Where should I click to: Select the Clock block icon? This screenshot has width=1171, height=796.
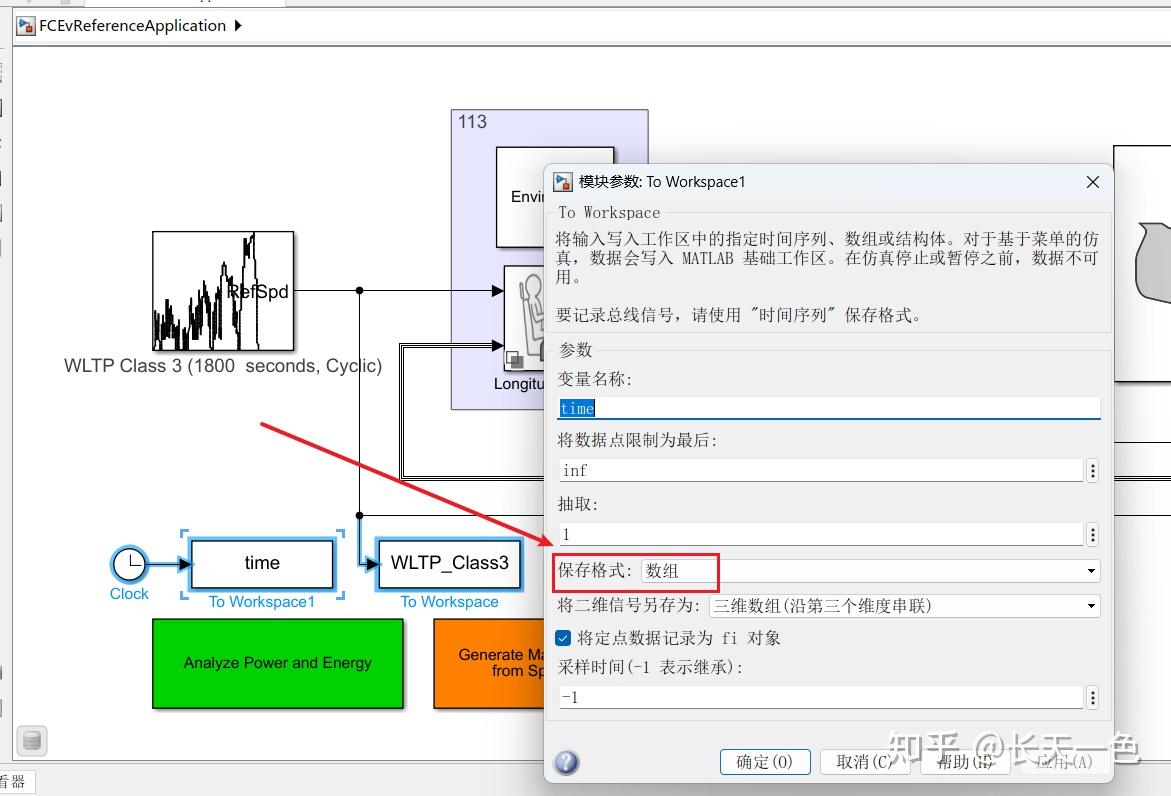(x=129, y=563)
